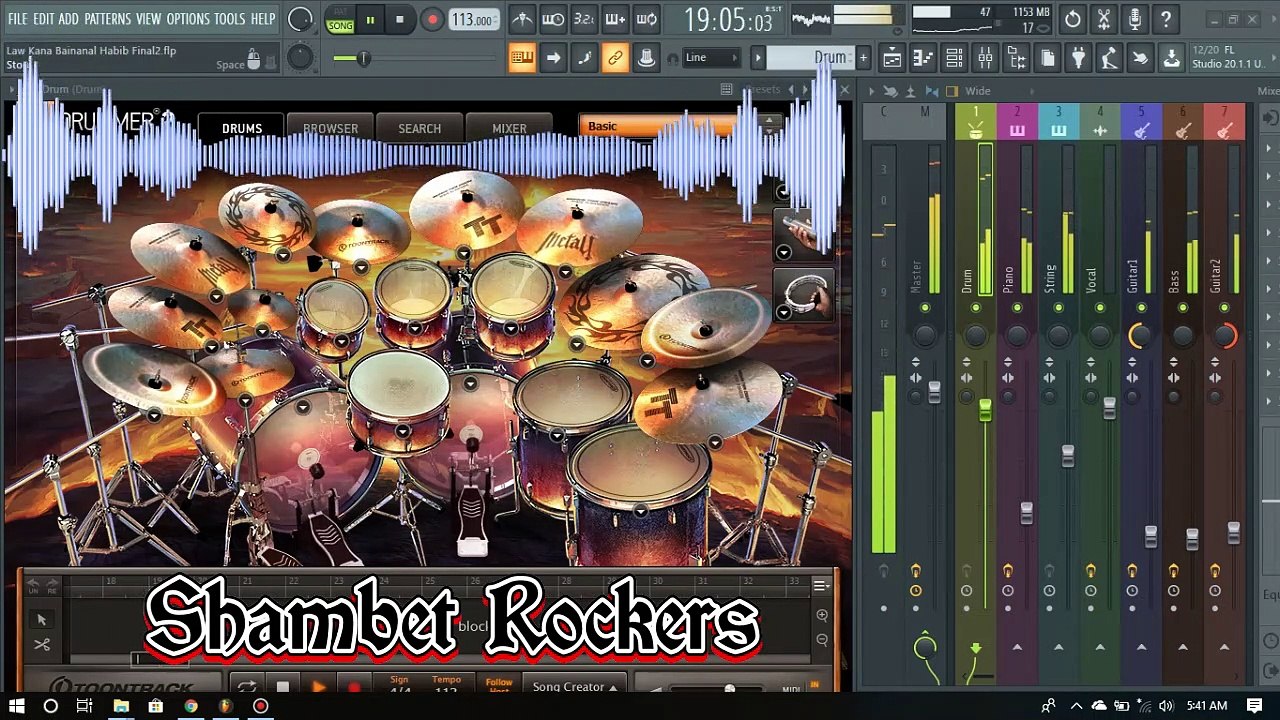Toggle the metronome icon
Screen dimensions: 1280x720
(x=522, y=19)
